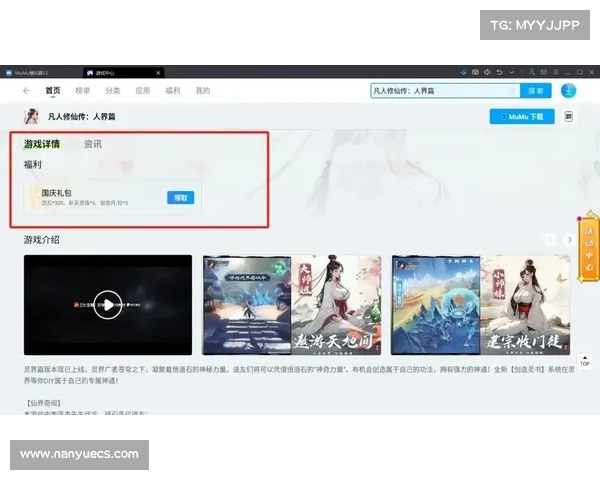
Task: Go to the 分类 tab
Action: [x=112, y=91]
